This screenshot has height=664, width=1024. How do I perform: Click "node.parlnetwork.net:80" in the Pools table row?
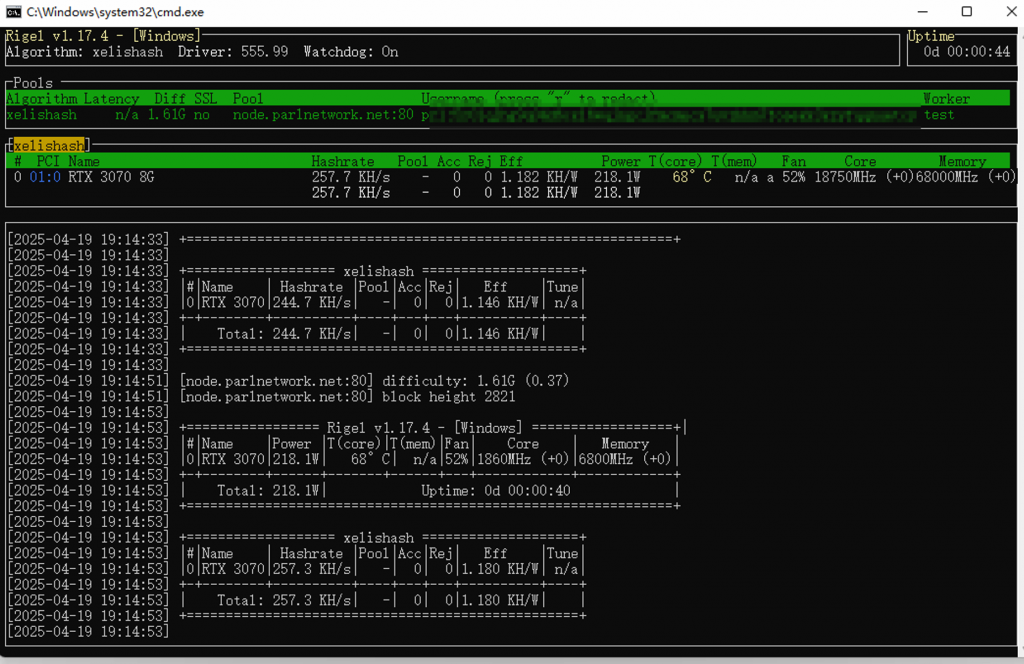[323, 115]
